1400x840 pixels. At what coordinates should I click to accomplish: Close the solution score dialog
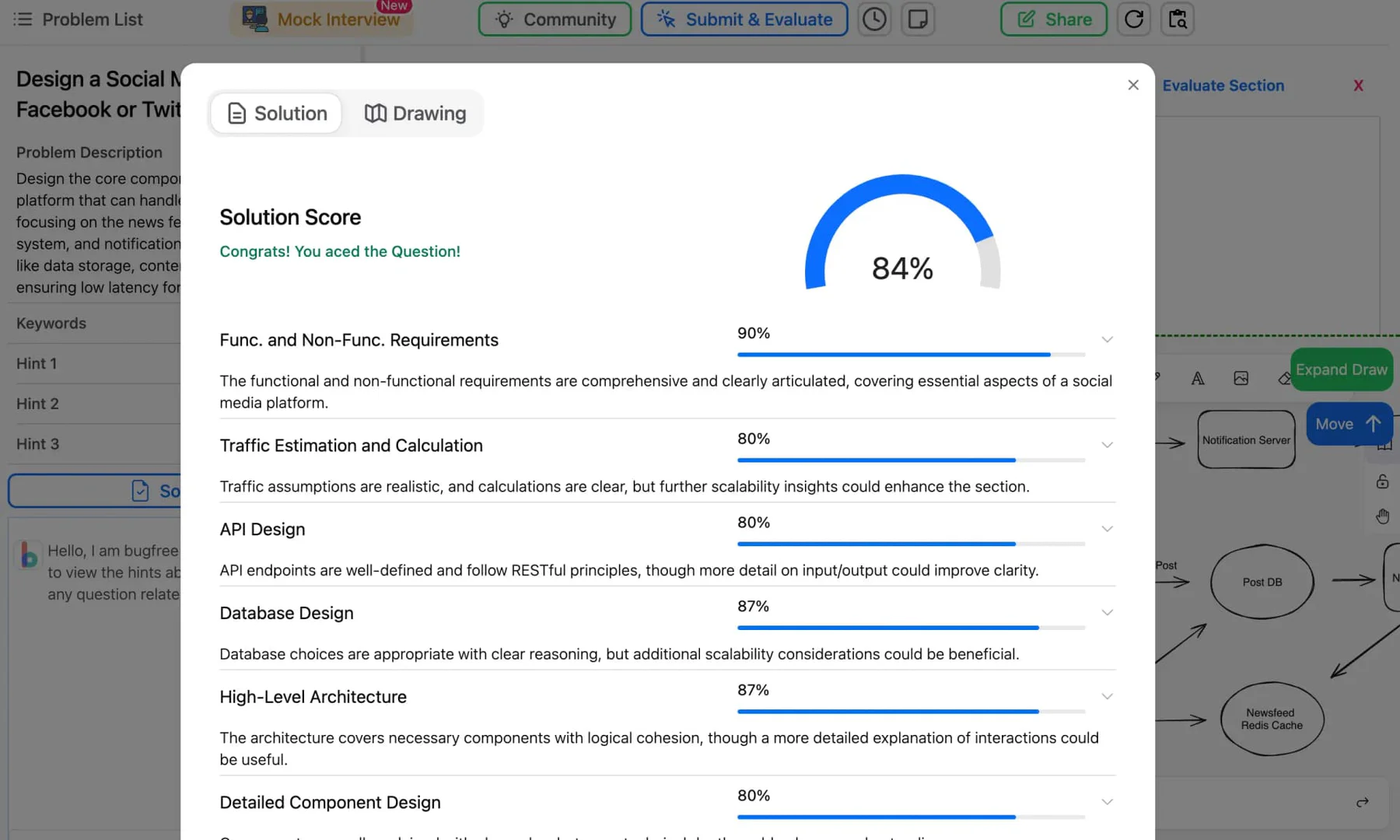pyautogui.click(x=1132, y=86)
